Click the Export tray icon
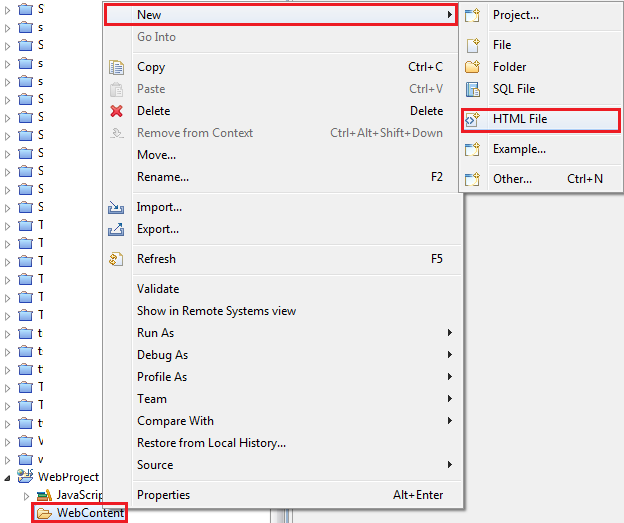Screen dimensions: 624x523 tap(116, 229)
